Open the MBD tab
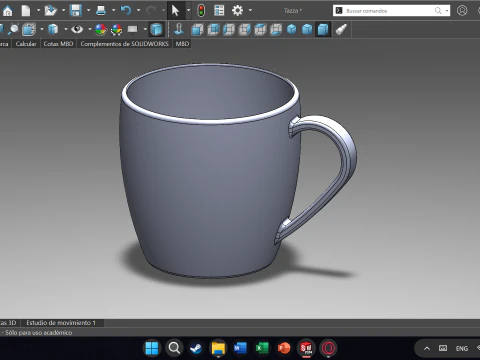Image resolution: width=480 pixels, height=360 pixels. click(x=182, y=44)
